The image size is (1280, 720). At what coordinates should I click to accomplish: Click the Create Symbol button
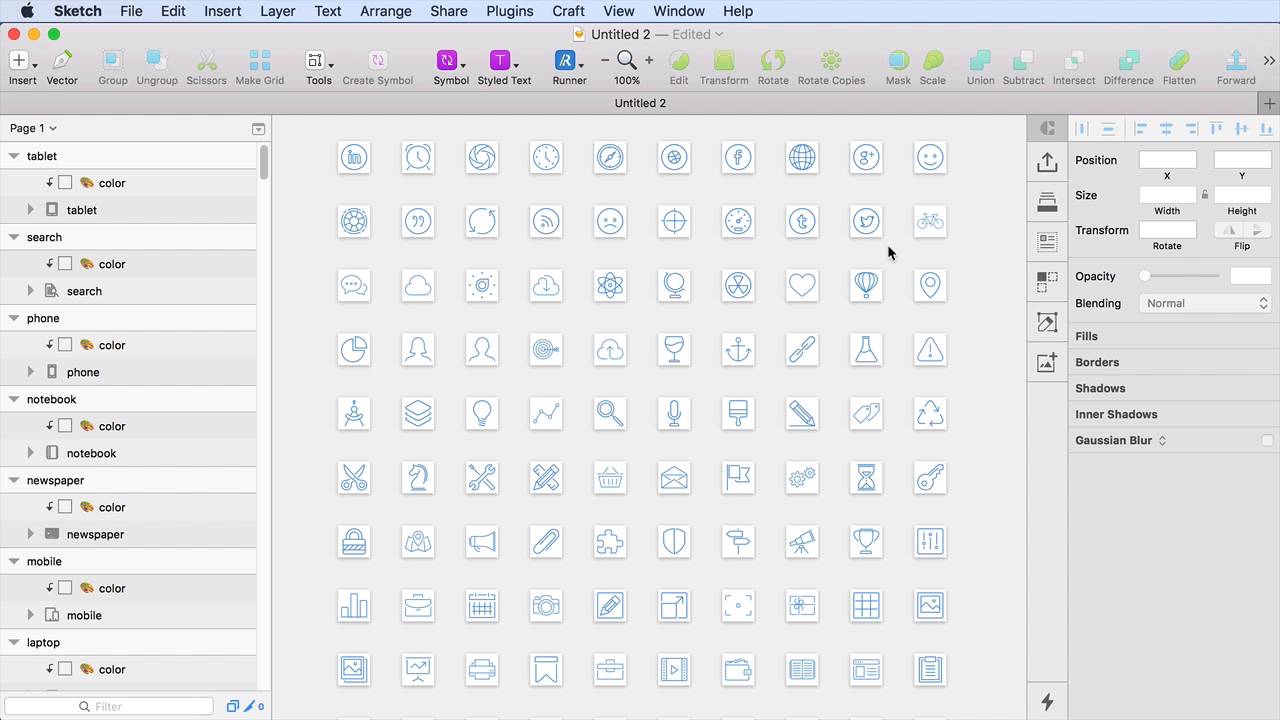(377, 67)
